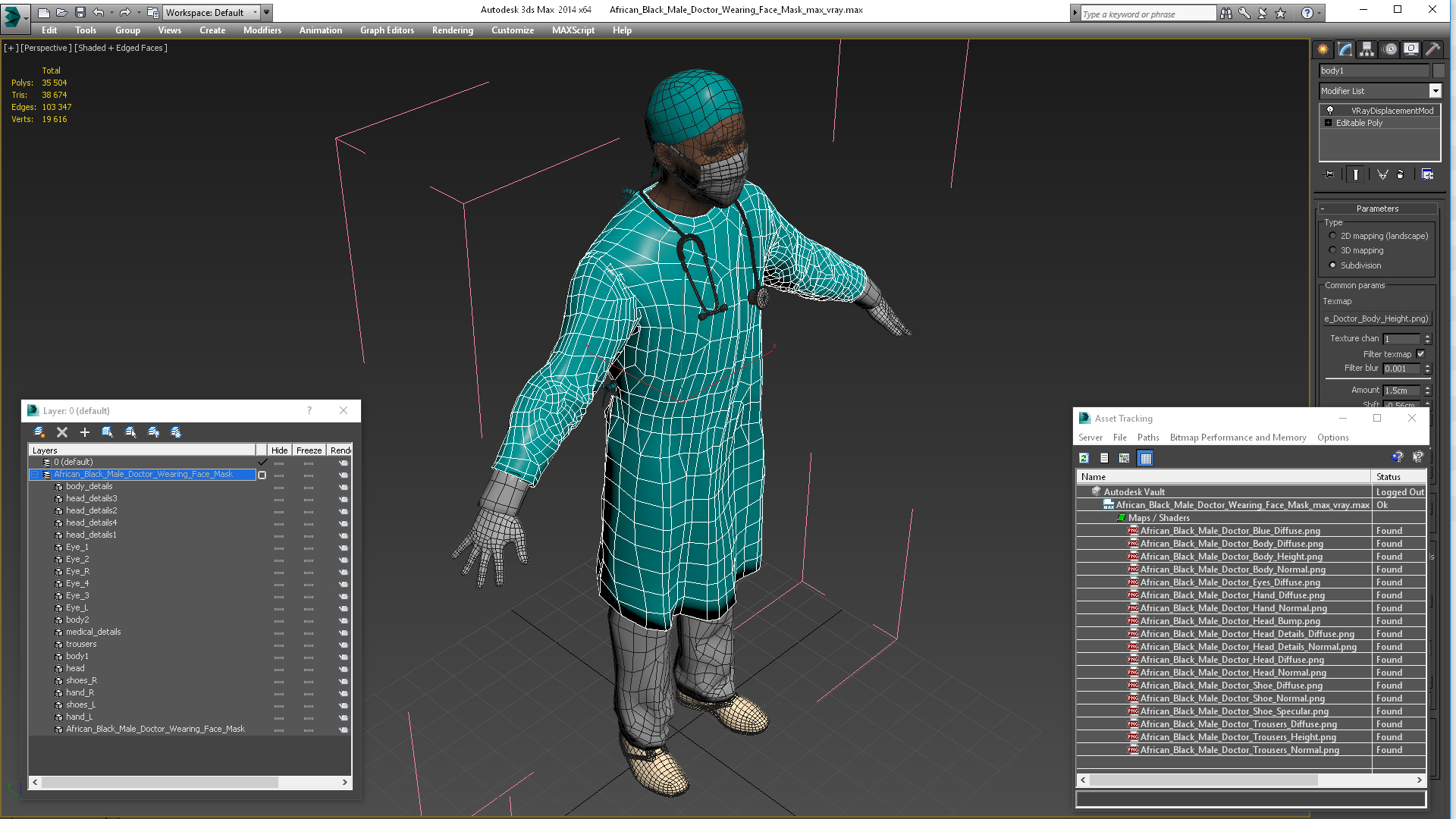Image resolution: width=1456 pixels, height=819 pixels.
Task: Click Highlight Selected Objects' Layers icon
Action: pos(130,432)
